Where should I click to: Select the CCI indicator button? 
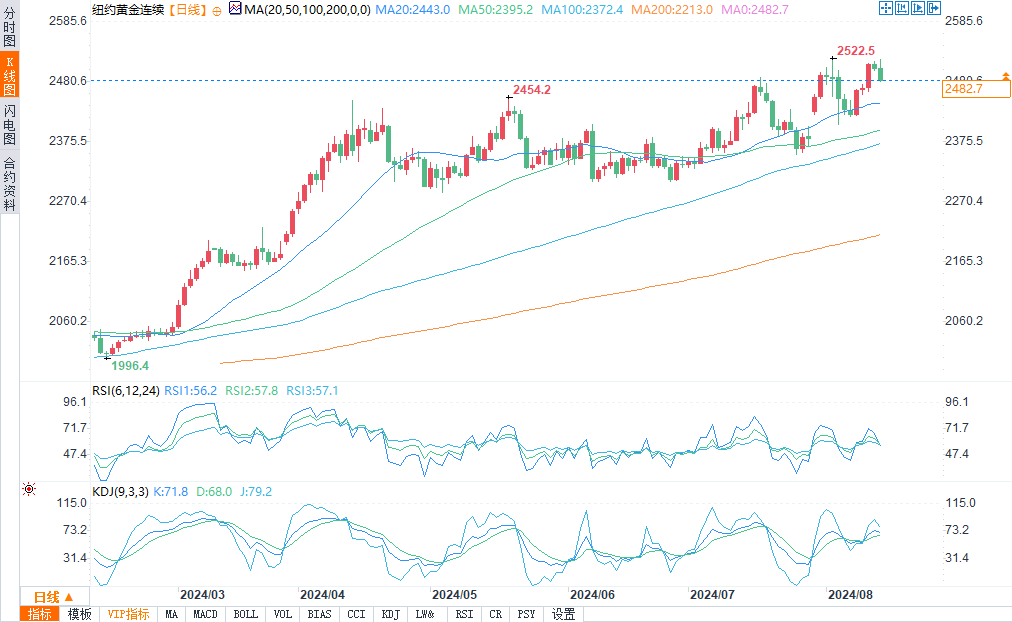[x=356, y=614]
